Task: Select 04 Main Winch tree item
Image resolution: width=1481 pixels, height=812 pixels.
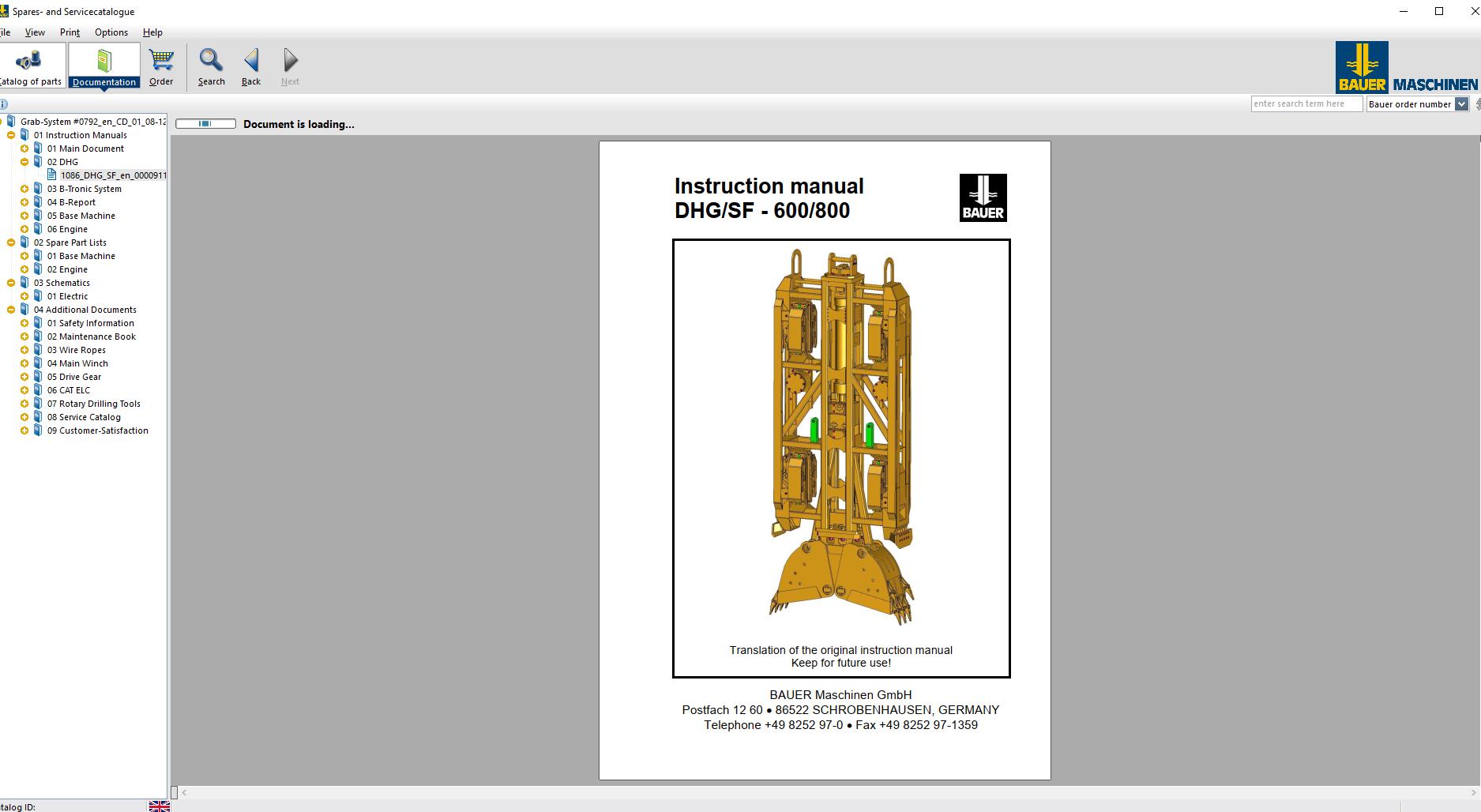Action: point(77,363)
